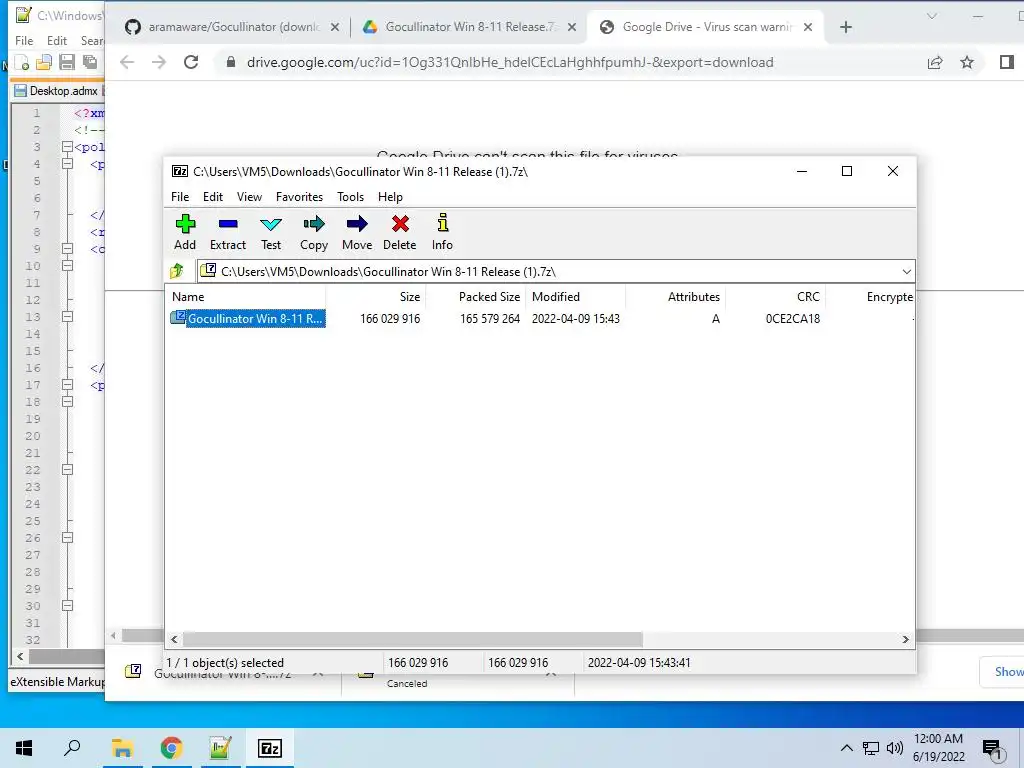The height and width of the screenshot is (768, 1024).
Task: Collapse the fold marker on line 22
Action: pos(67,470)
